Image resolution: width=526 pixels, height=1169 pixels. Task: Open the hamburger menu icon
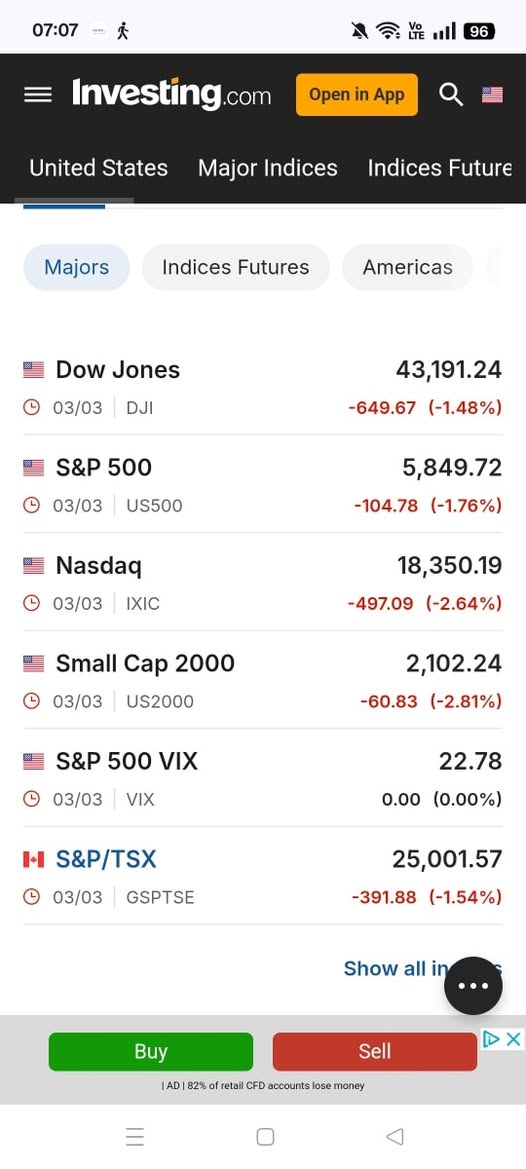[38, 95]
